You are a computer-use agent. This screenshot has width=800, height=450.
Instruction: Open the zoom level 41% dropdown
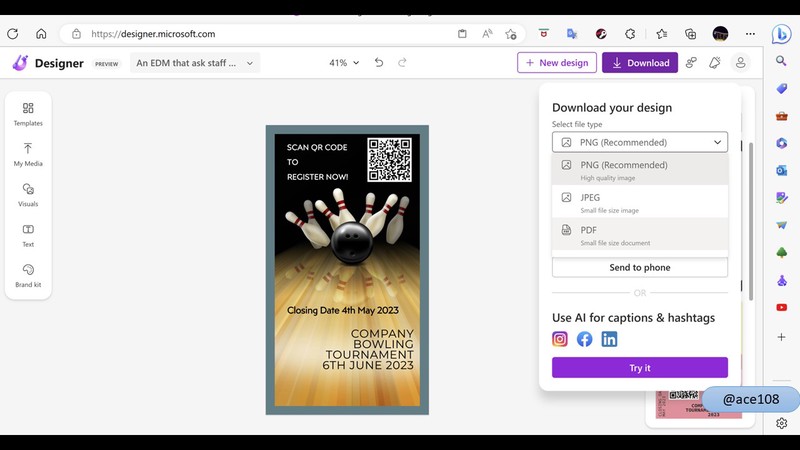tap(344, 63)
